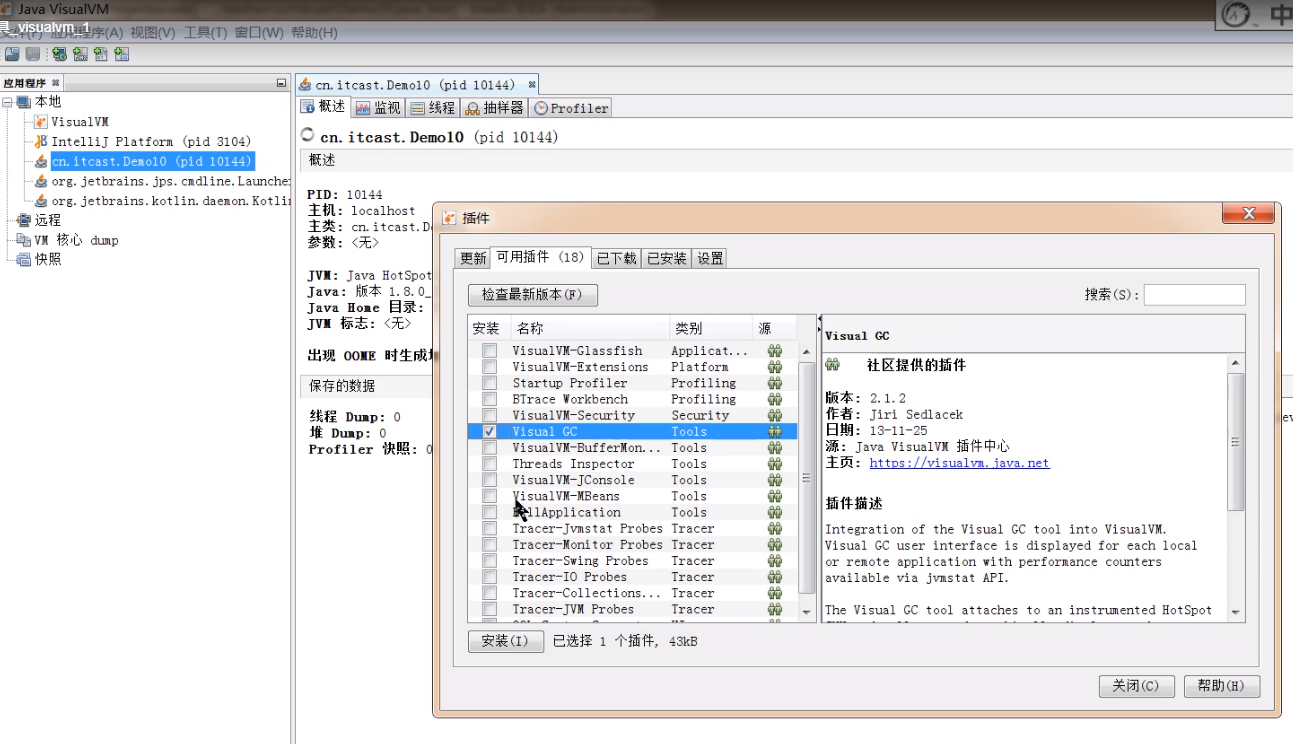Switch to the 已安装 tab

pyautogui.click(x=667, y=258)
